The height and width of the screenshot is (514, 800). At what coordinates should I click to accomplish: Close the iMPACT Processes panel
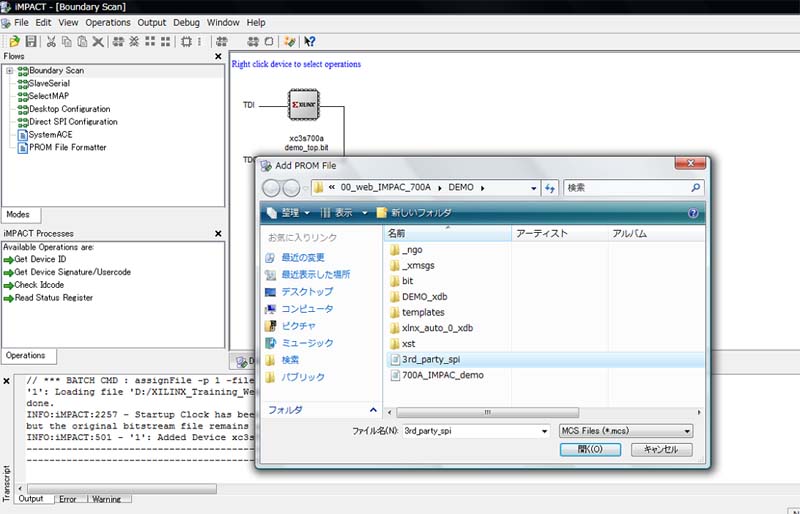pyautogui.click(x=218, y=233)
